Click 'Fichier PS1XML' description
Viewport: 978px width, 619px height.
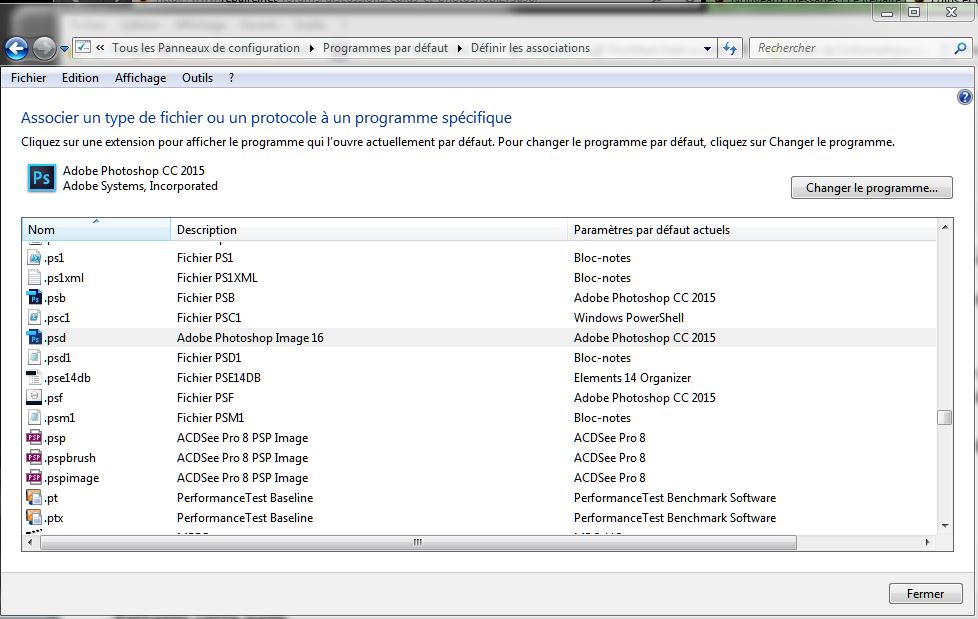[217, 278]
